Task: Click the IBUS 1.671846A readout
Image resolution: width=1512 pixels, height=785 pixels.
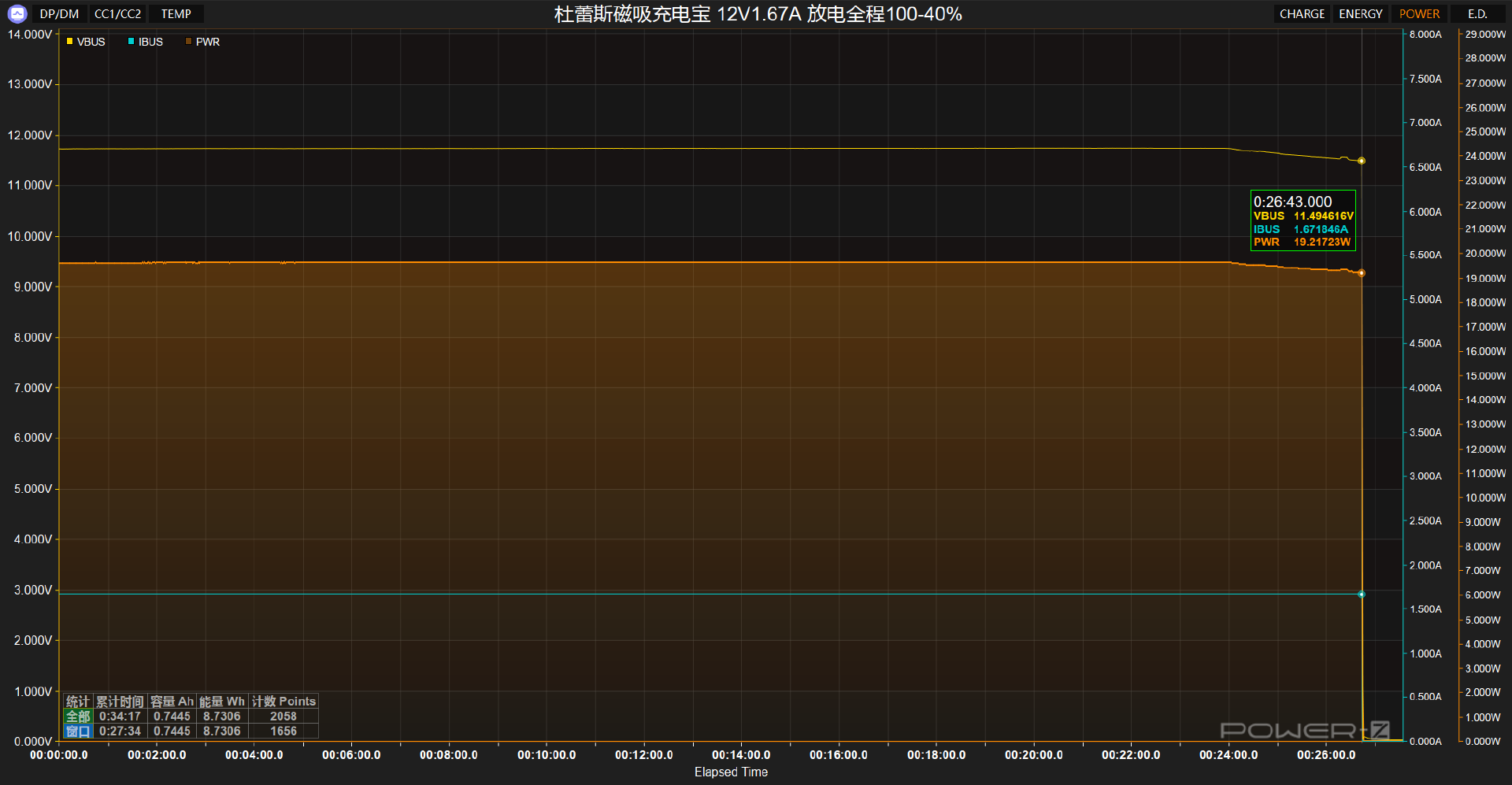Action: [x=1300, y=229]
